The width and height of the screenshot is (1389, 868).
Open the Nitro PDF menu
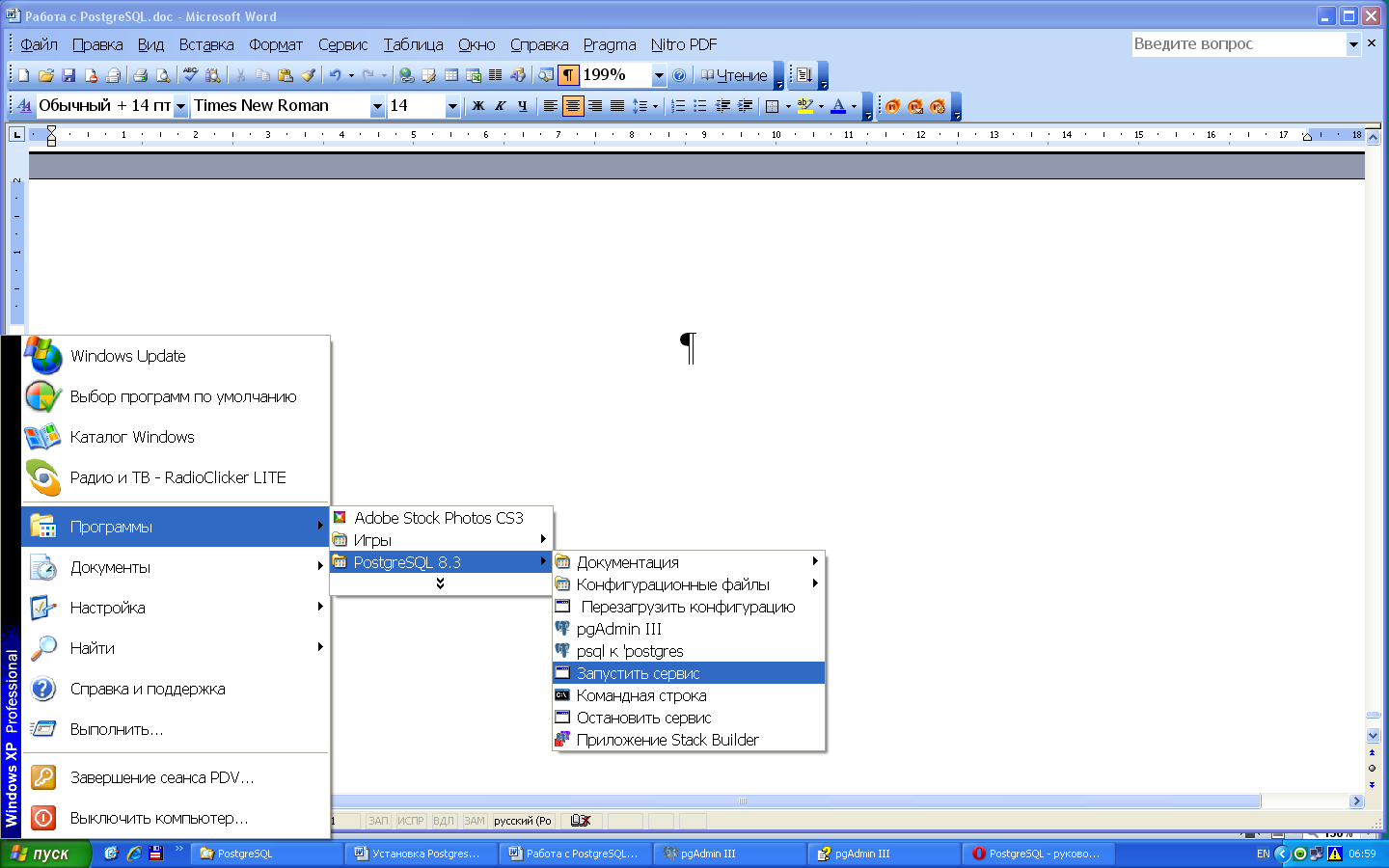point(684,44)
